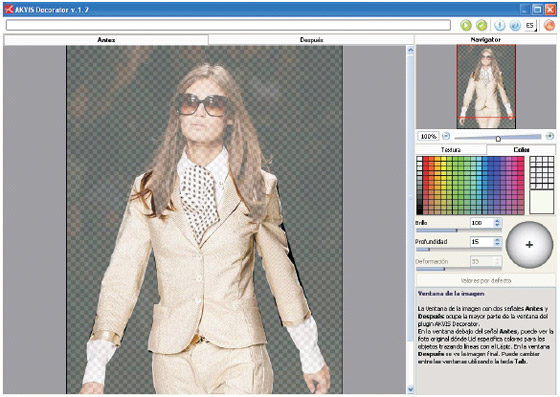
Task: Pick a color from the color palette grid
Action: [x=470, y=185]
